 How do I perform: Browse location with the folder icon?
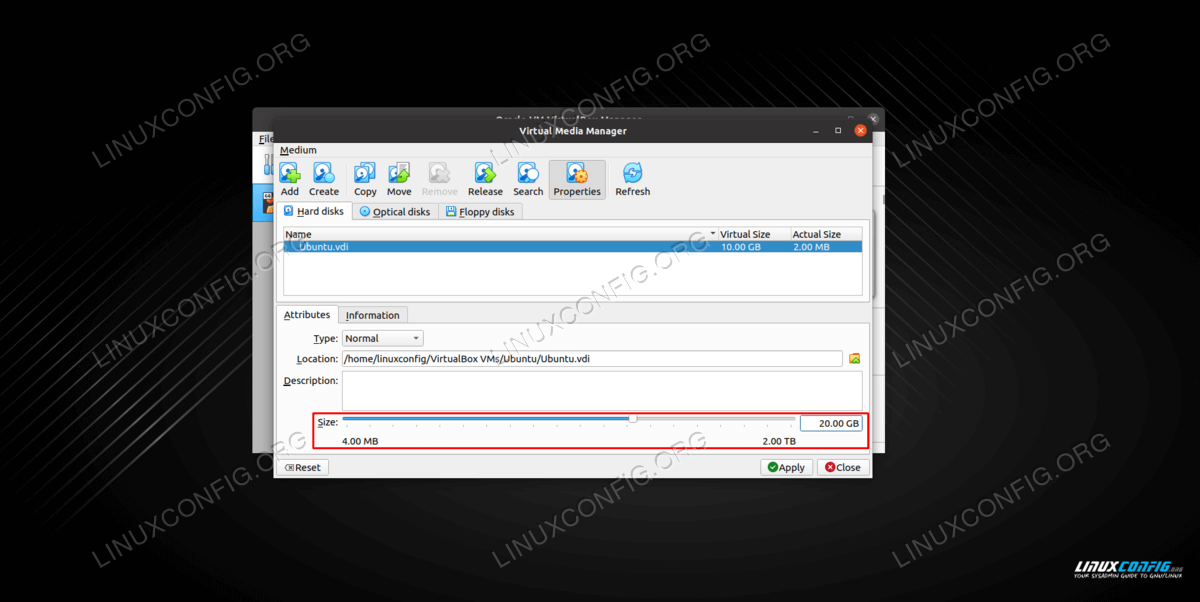tap(855, 359)
